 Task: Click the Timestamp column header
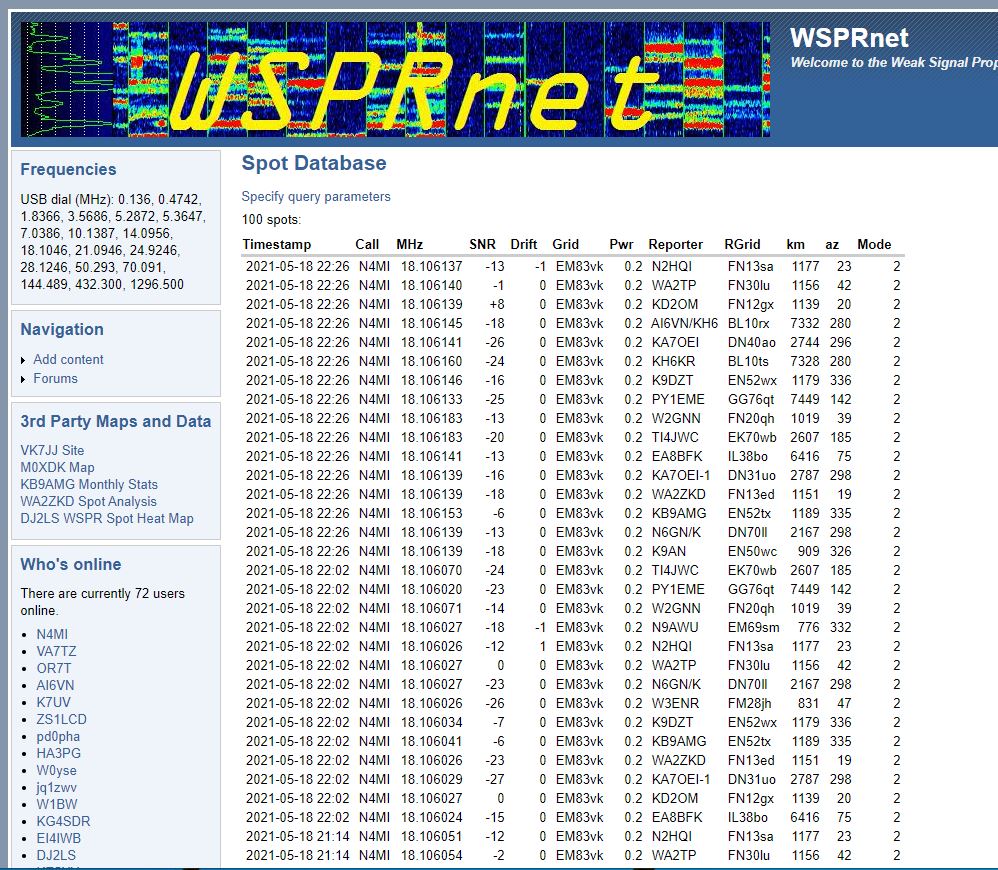point(277,244)
